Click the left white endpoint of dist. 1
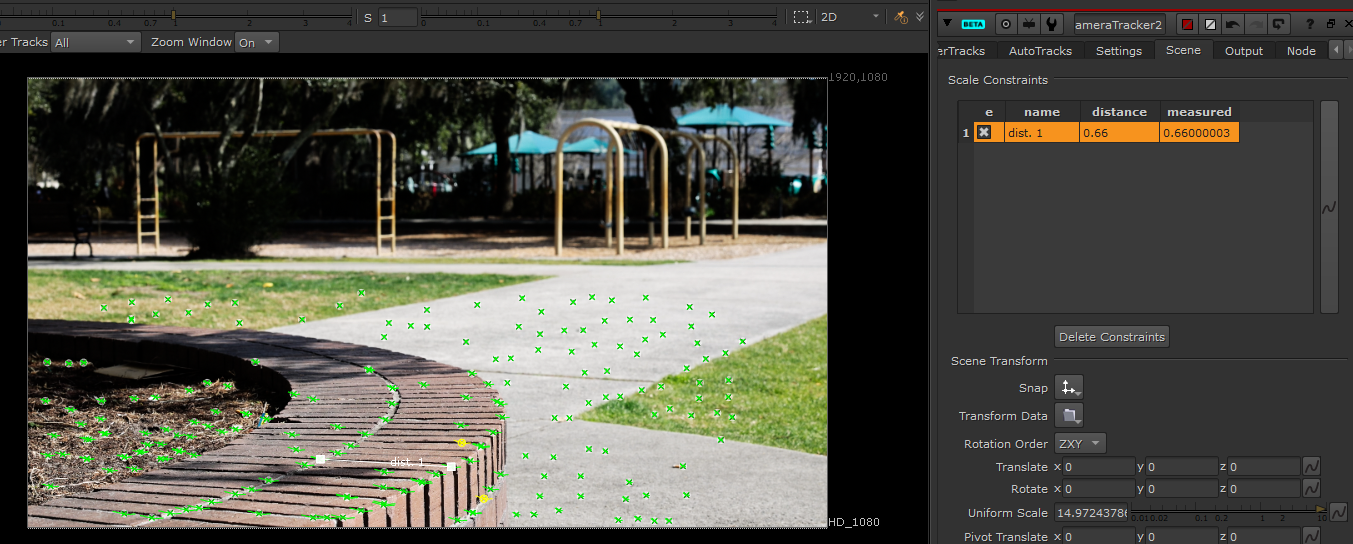Viewport: 1353px width, 544px height. 320,459
